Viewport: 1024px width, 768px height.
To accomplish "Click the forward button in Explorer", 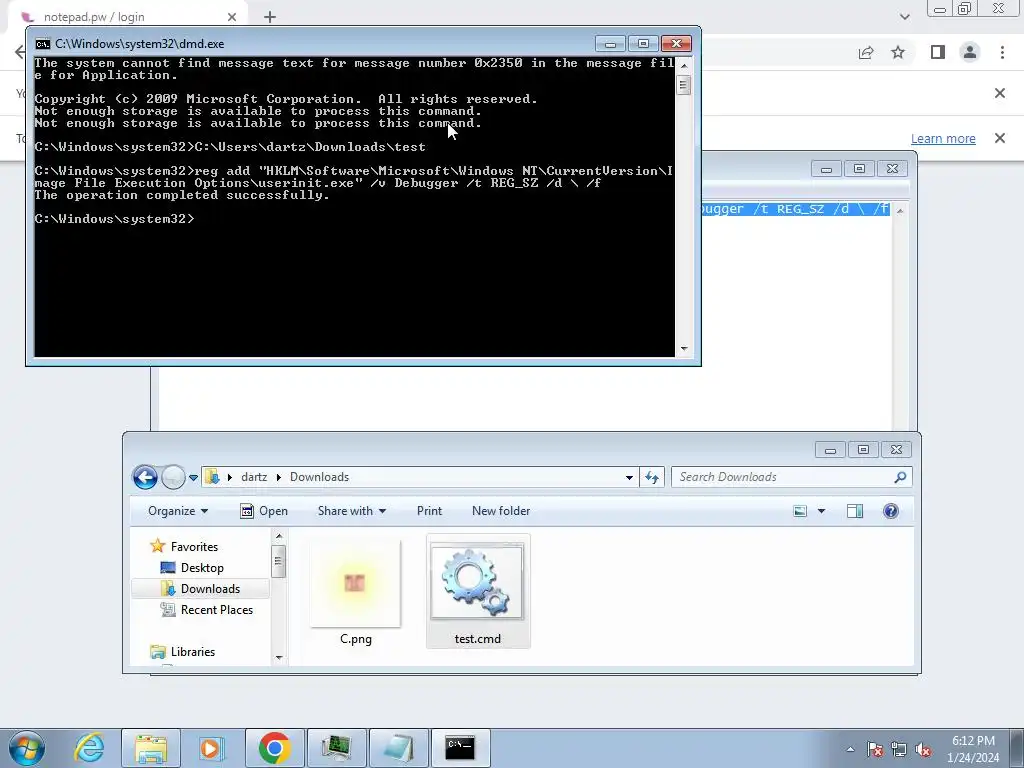I will tap(173, 477).
